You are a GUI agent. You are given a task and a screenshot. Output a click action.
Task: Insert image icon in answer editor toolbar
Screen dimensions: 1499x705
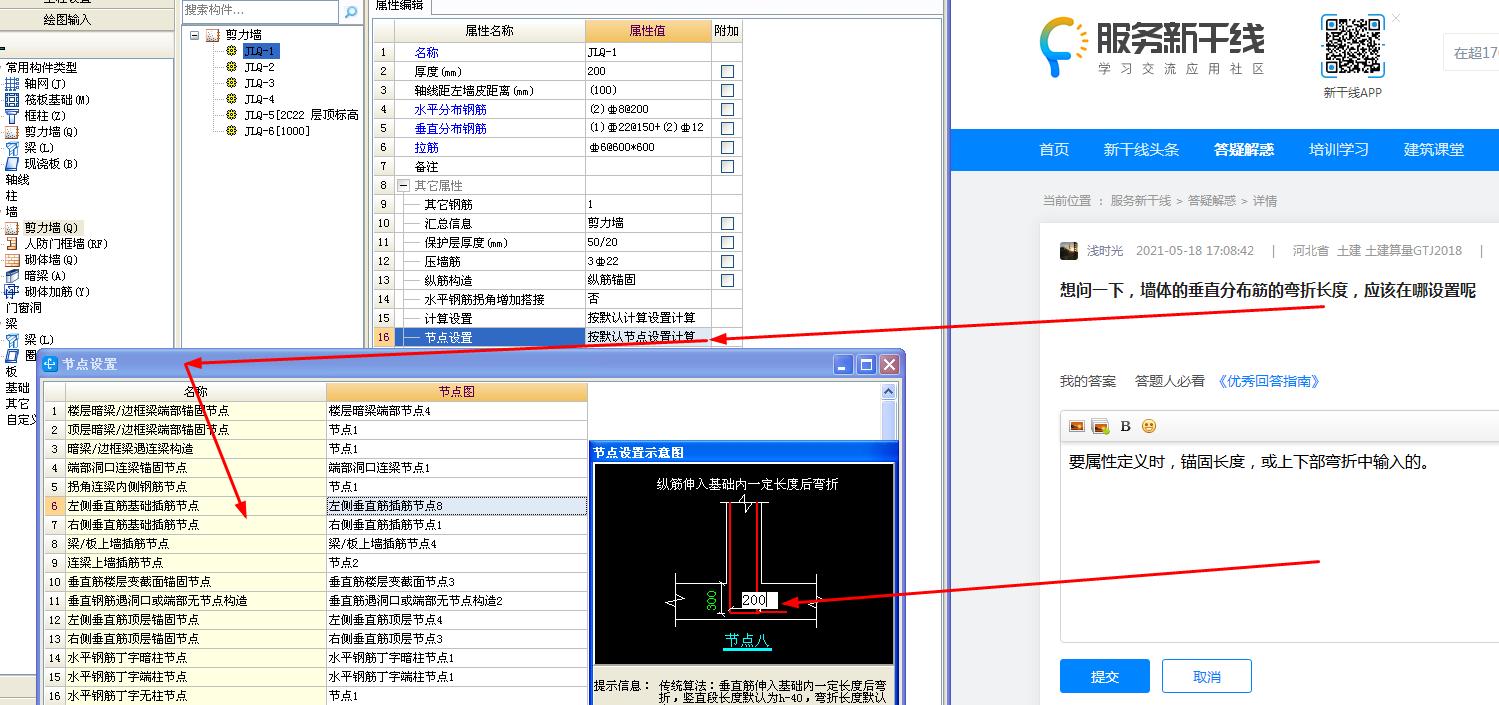pyautogui.click(x=1077, y=426)
